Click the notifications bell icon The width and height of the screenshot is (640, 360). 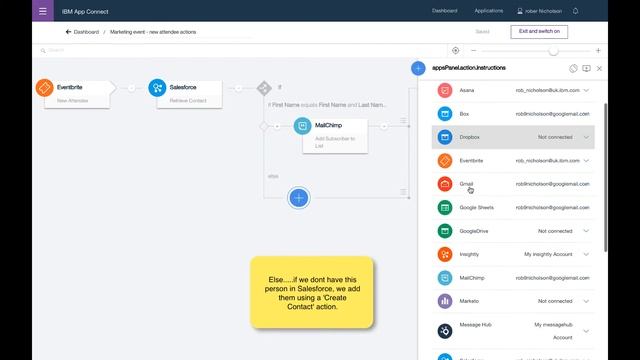(575, 11)
